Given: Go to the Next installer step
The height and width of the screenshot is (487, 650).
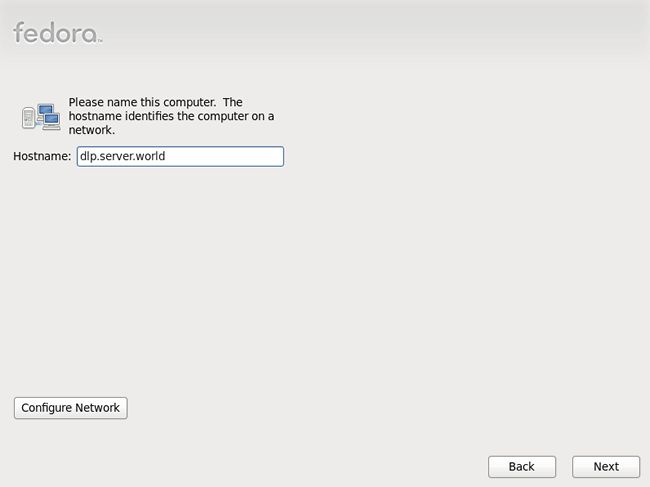Looking at the screenshot, I should (x=606, y=467).
